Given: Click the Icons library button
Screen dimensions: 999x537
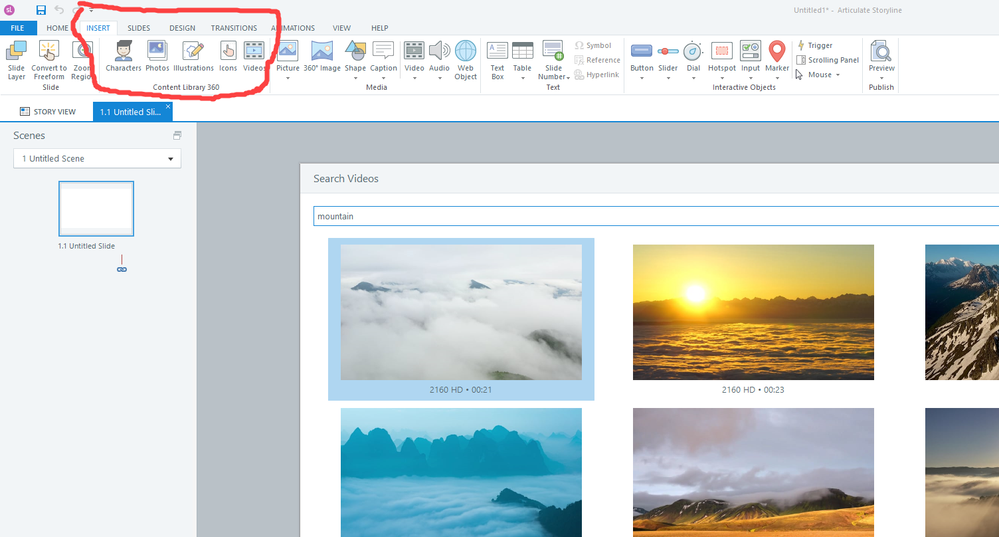Looking at the screenshot, I should point(228,56).
